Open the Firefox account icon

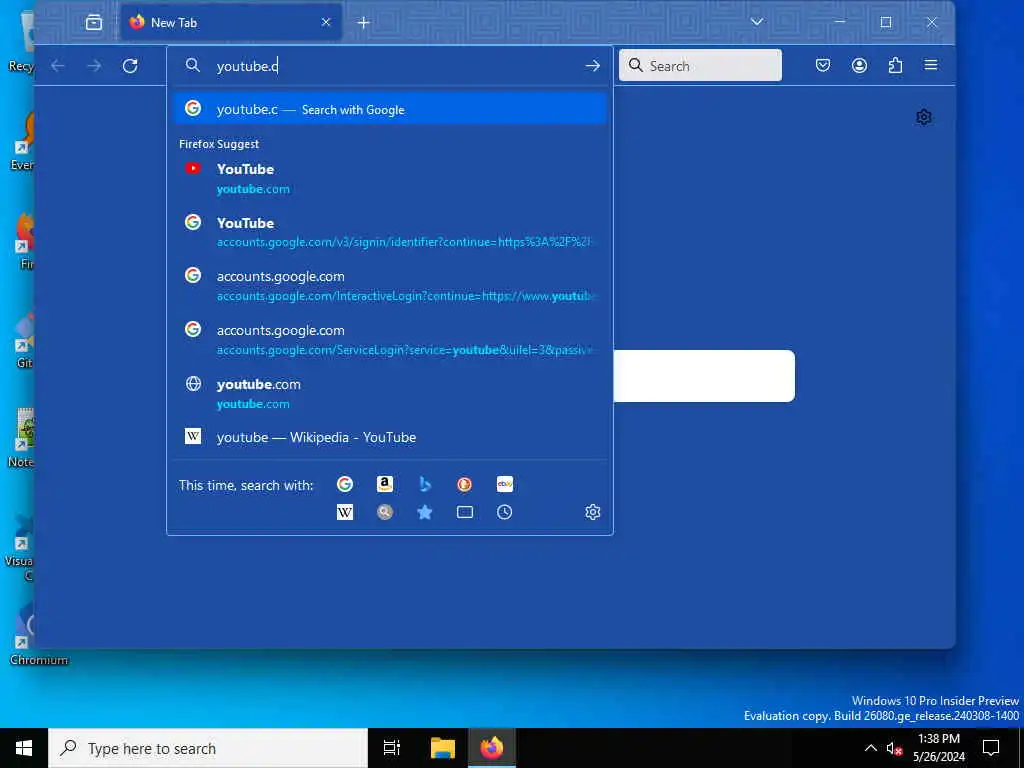(x=859, y=65)
